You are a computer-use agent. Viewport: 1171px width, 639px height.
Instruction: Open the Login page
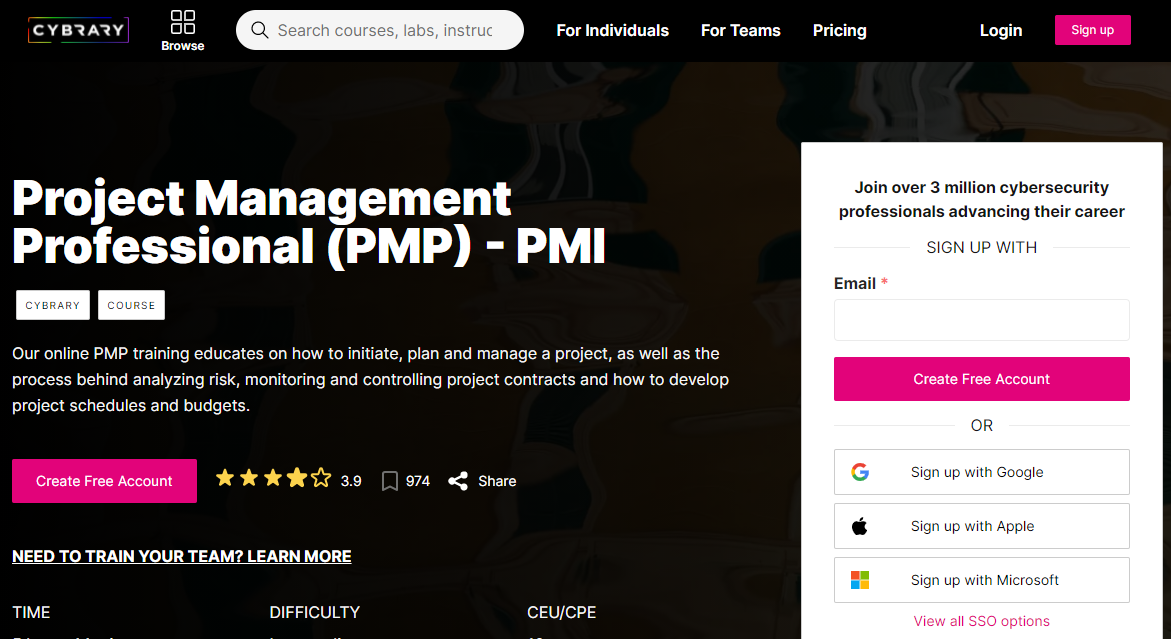coord(1000,30)
